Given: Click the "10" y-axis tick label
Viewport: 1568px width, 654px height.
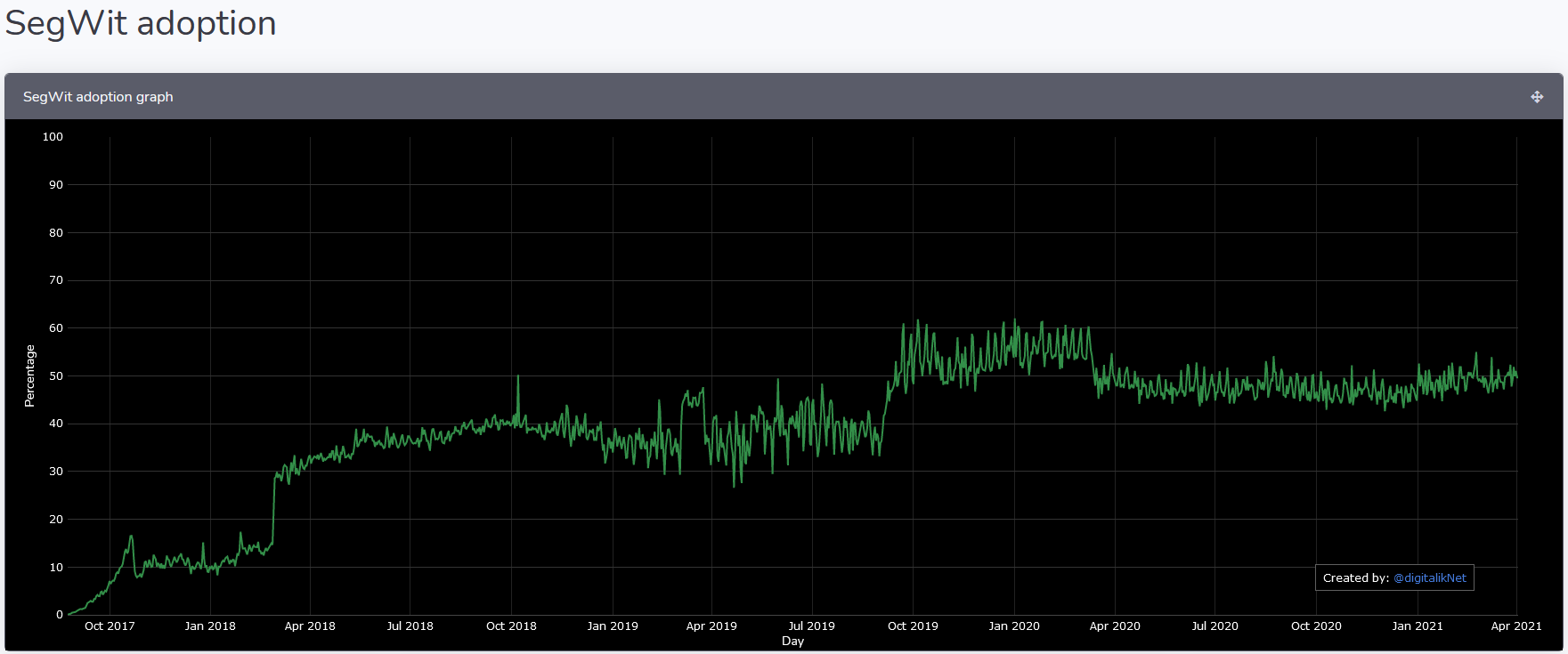Looking at the screenshot, I should (x=56, y=568).
